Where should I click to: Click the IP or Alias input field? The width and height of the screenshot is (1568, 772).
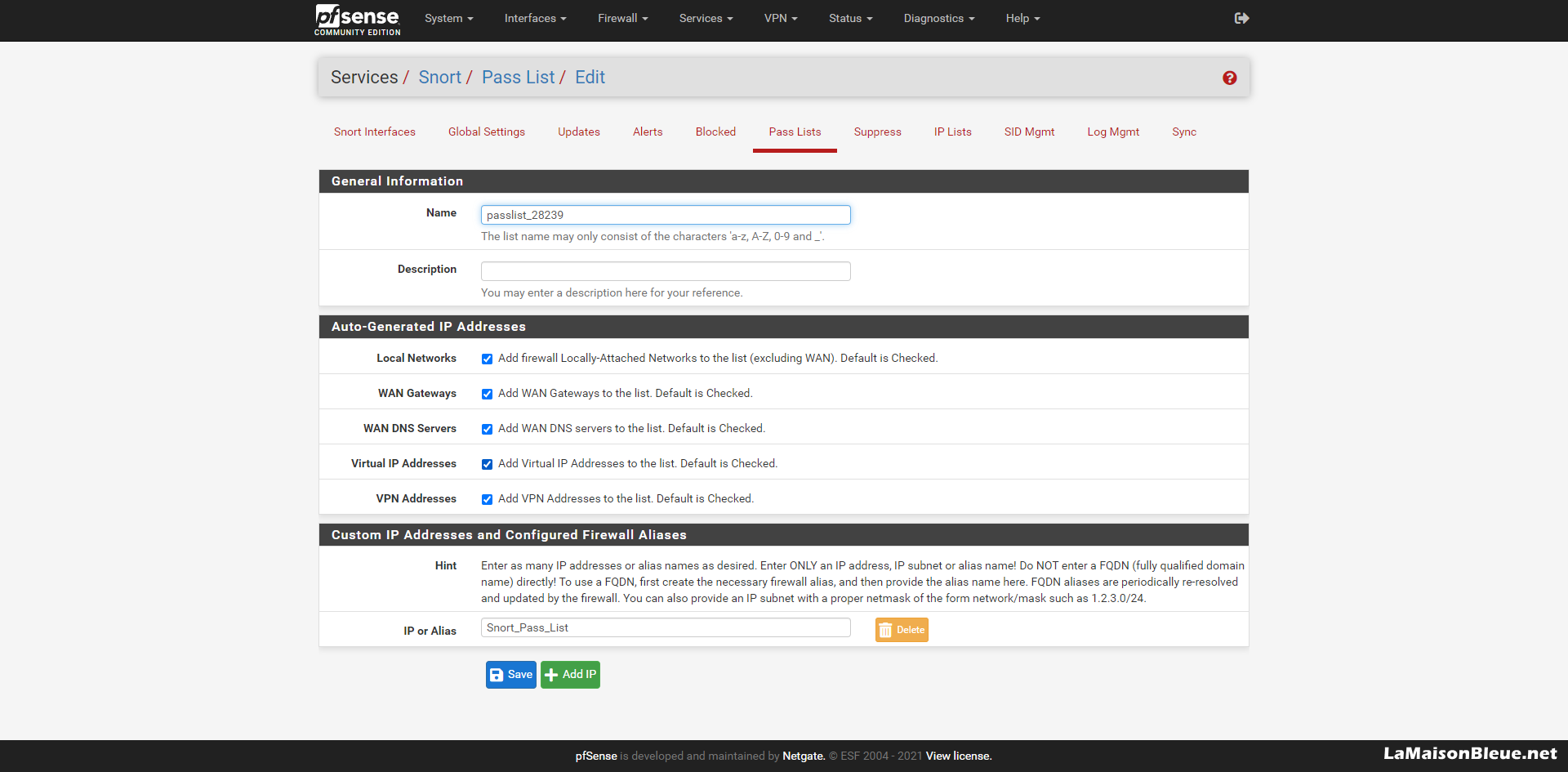point(666,627)
